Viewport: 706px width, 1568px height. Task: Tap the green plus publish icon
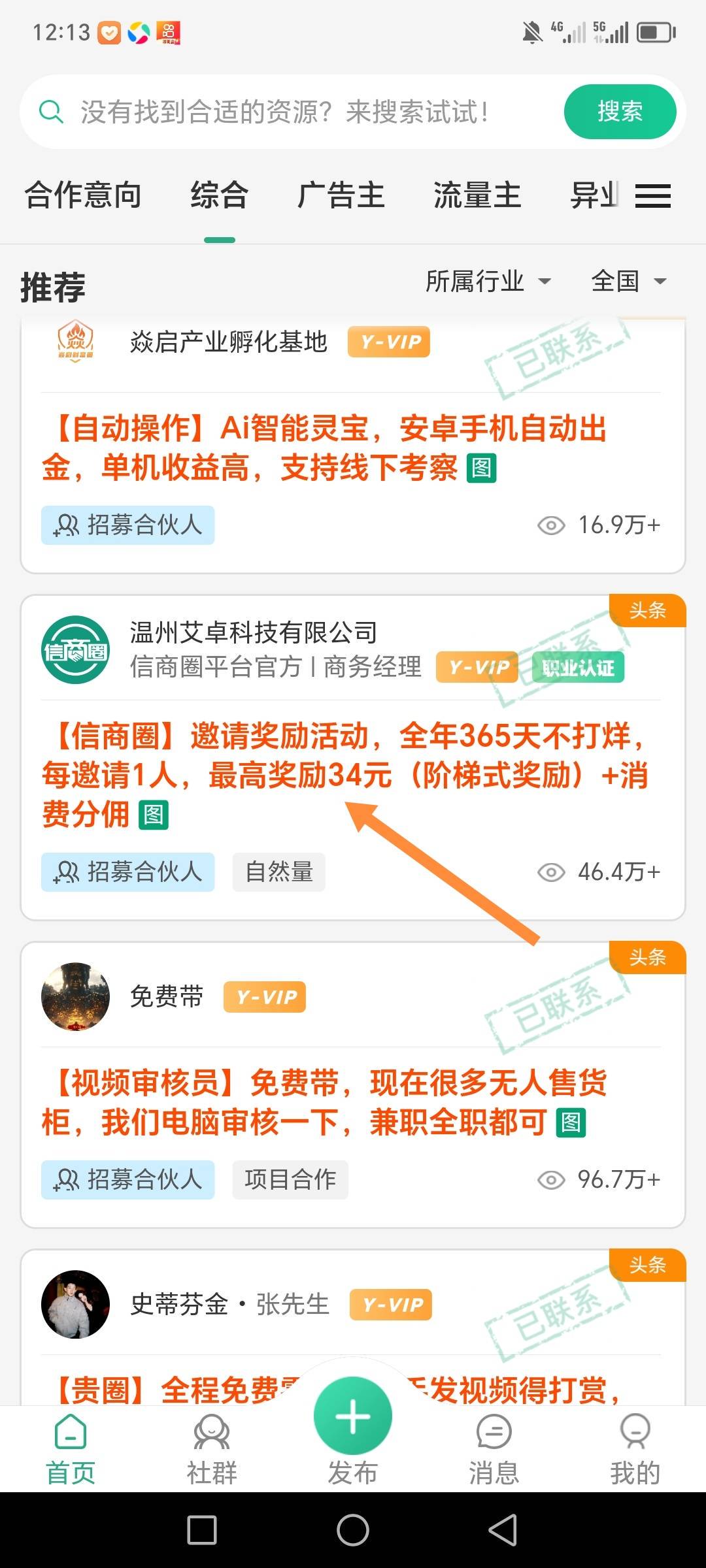353,1416
